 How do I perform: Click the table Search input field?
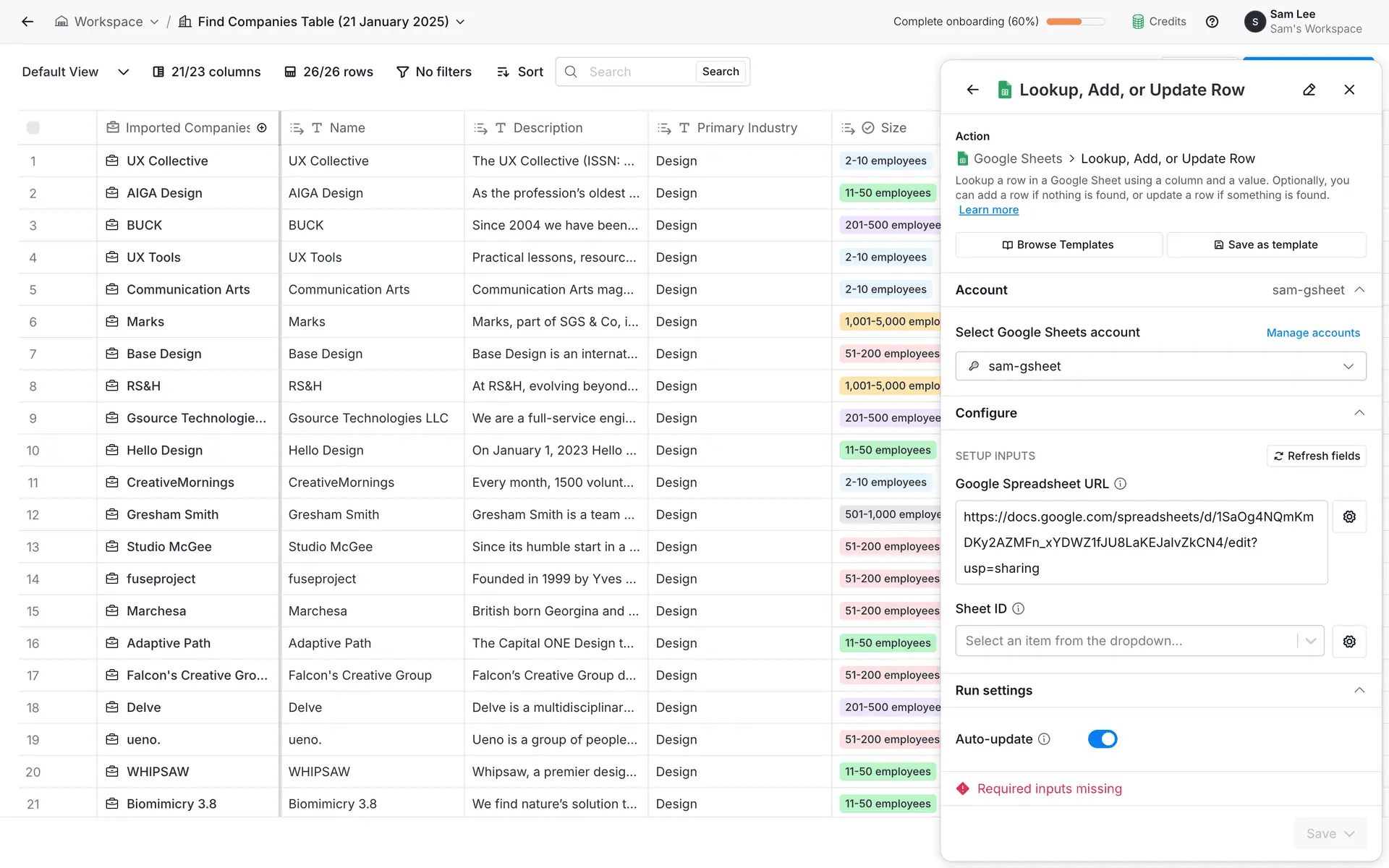pyautogui.click(x=637, y=72)
